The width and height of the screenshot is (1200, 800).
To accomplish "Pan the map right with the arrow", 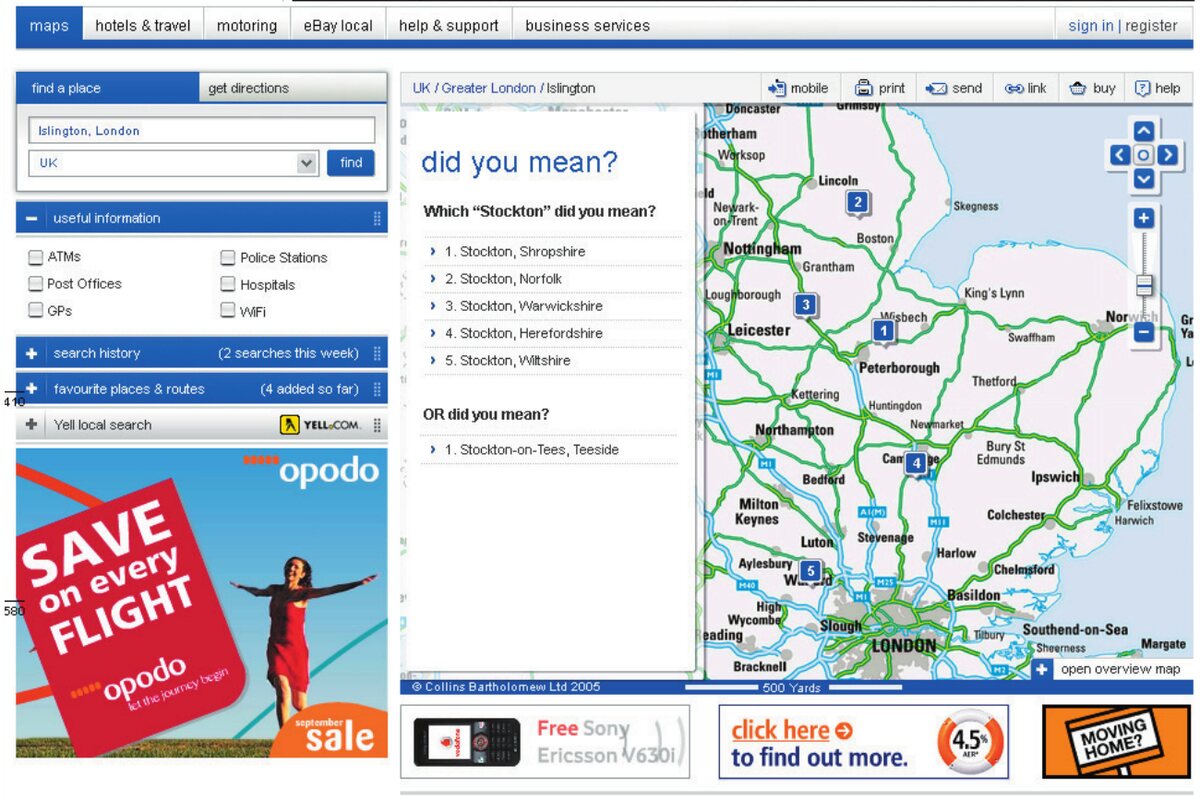I will [1167, 155].
